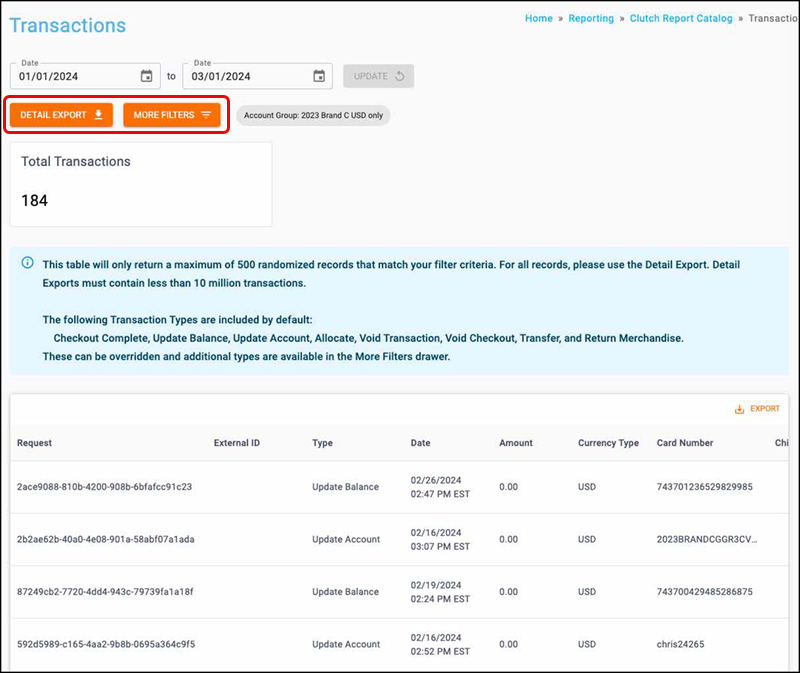Click card number 743701236529829985
The image size is (800, 673).
click(705, 487)
